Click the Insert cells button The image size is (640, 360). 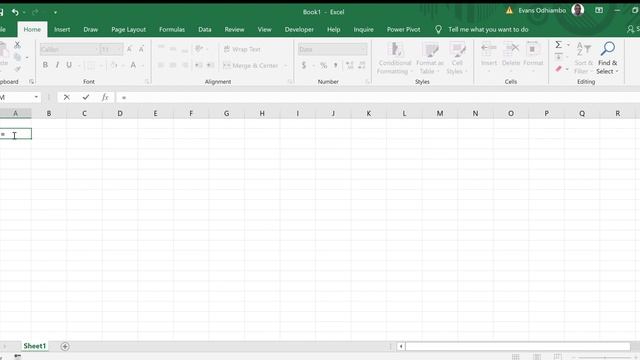click(x=489, y=57)
